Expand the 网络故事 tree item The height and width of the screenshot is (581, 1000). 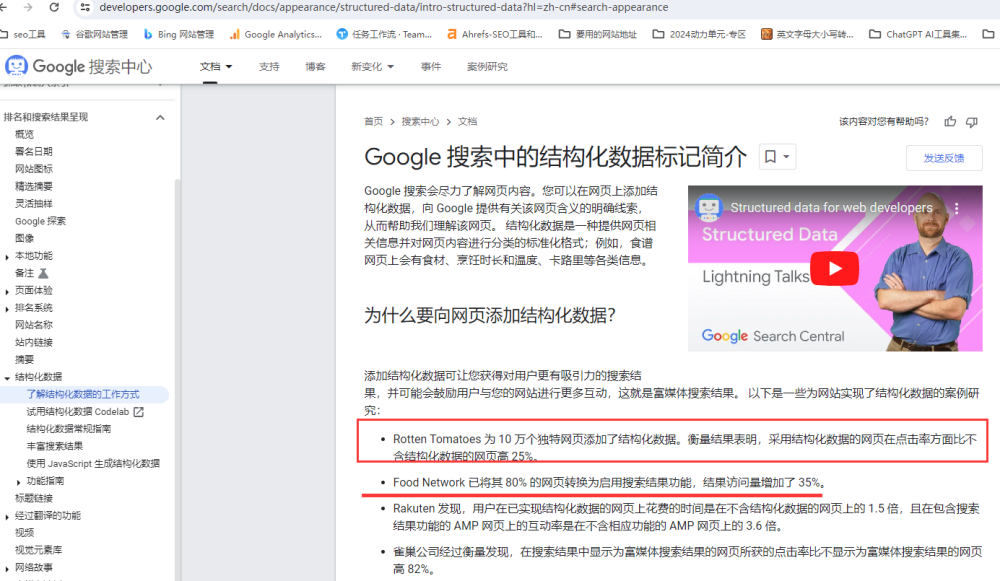pyautogui.click(x=7, y=569)
